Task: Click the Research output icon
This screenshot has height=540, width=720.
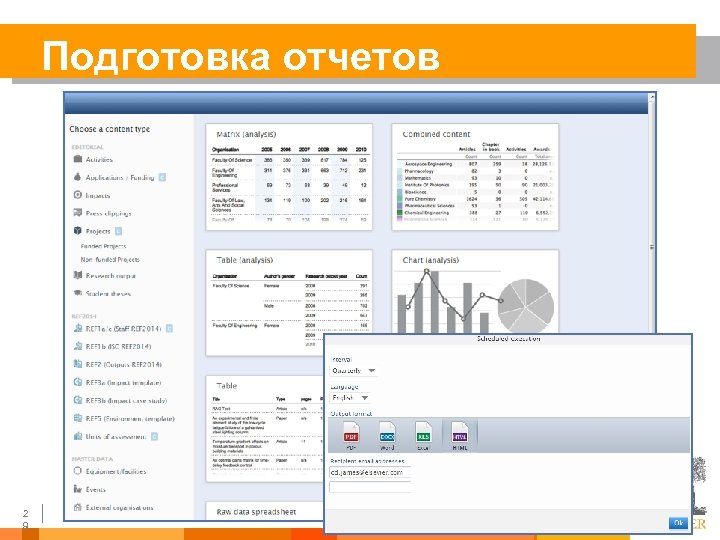Action: (78, 275)
